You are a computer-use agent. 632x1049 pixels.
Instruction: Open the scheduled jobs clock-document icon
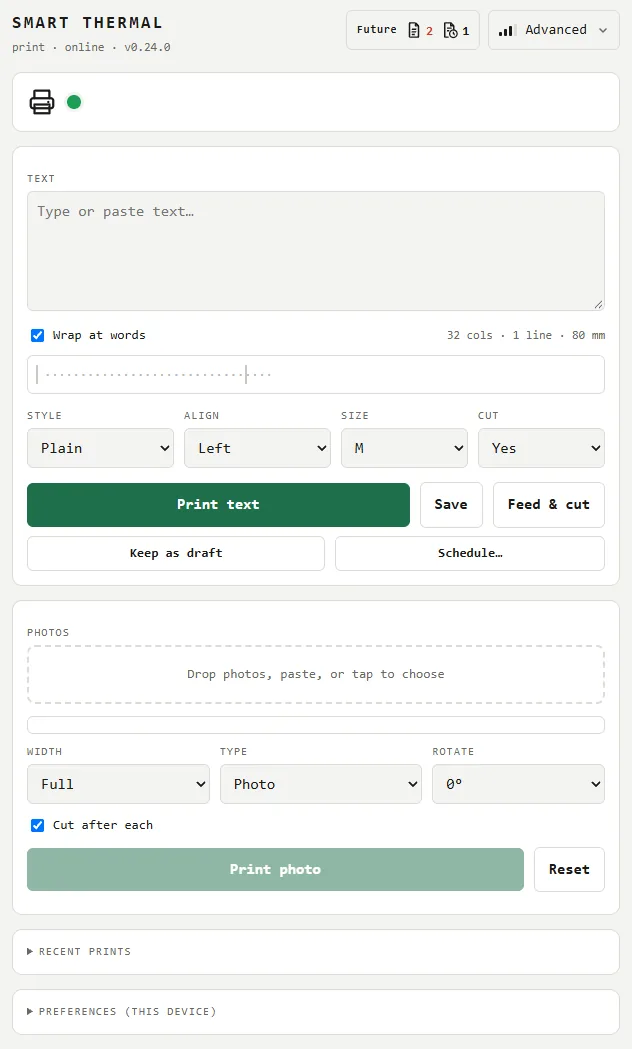tap(451, 30)
